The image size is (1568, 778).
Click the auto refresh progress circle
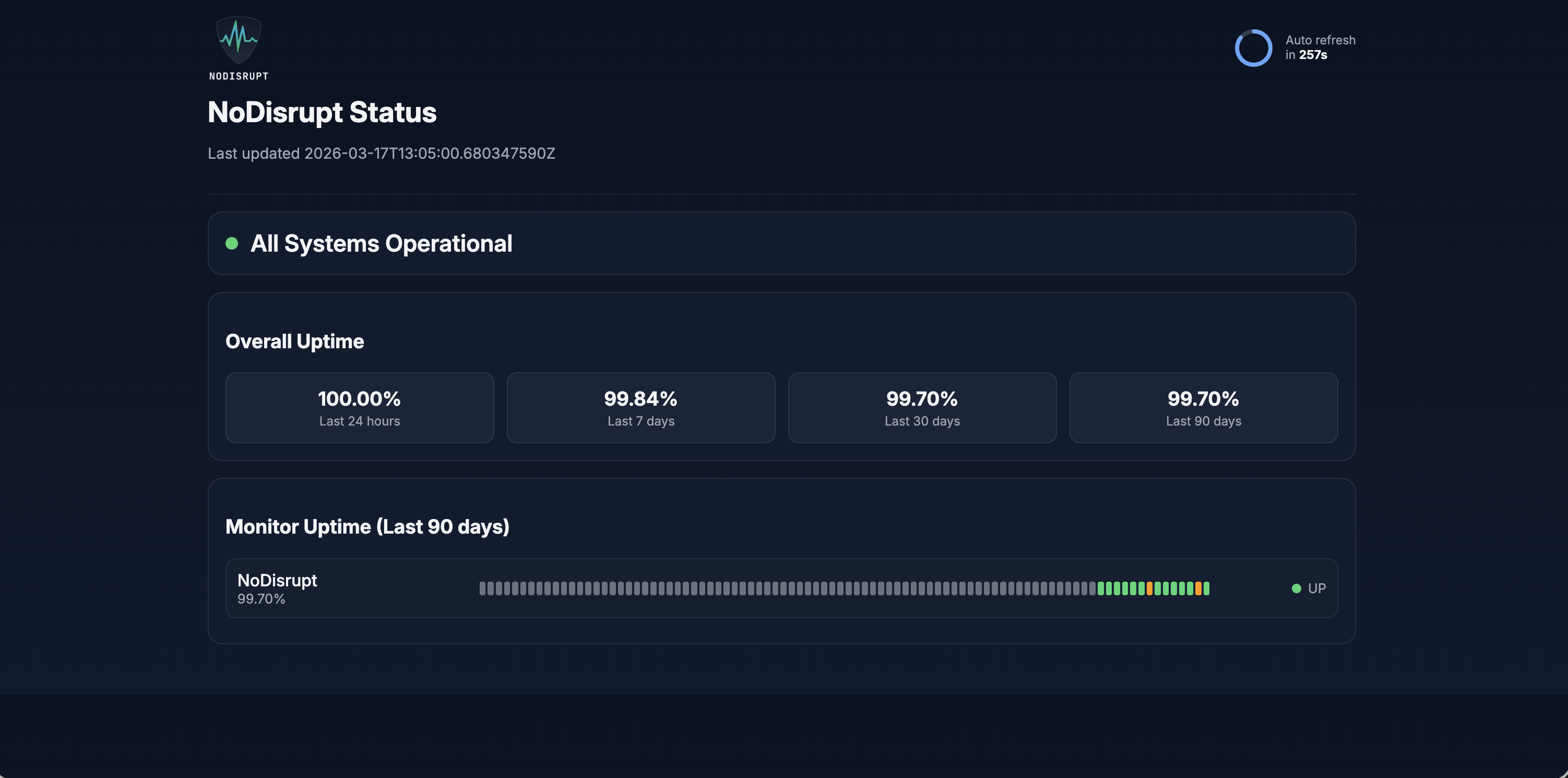pyautogui.click(x=1254, y=48)
